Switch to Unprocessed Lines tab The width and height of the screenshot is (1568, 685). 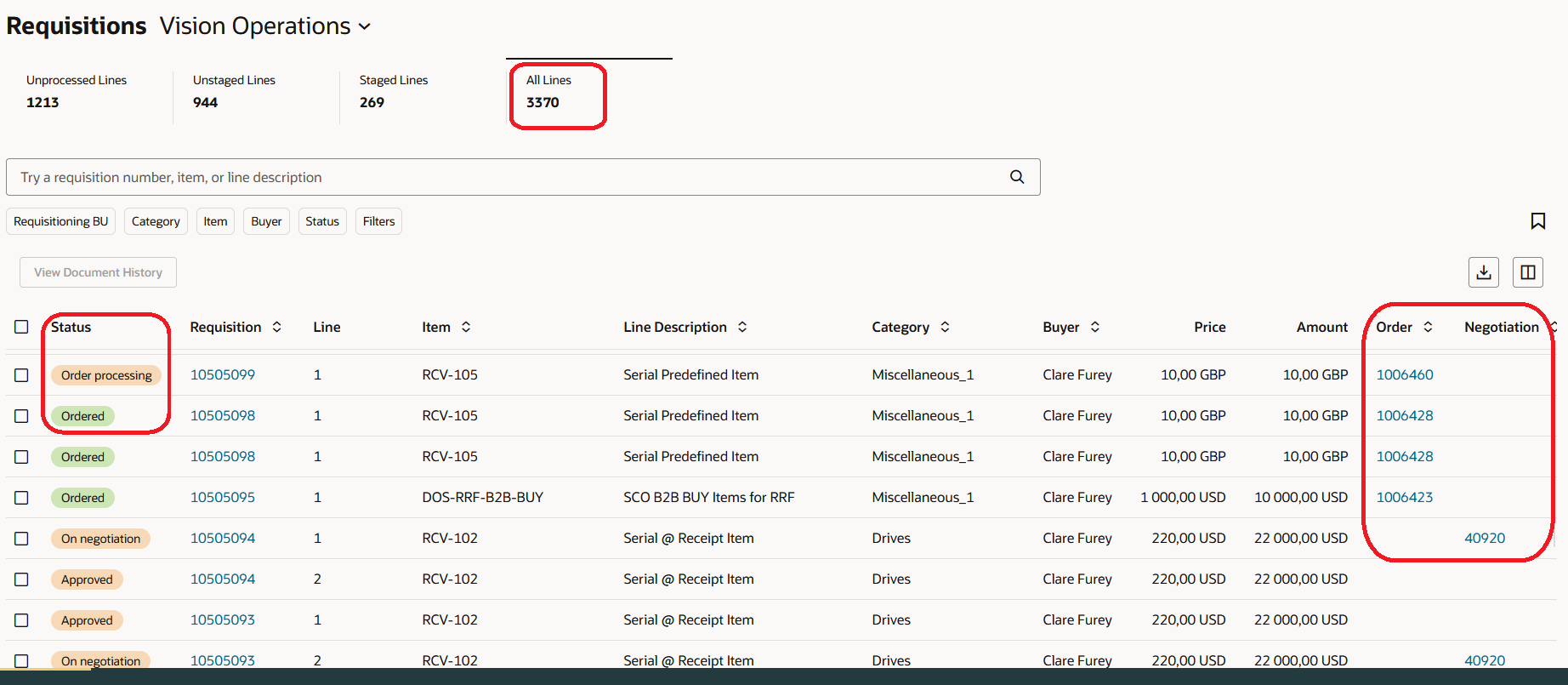(77, 91)
